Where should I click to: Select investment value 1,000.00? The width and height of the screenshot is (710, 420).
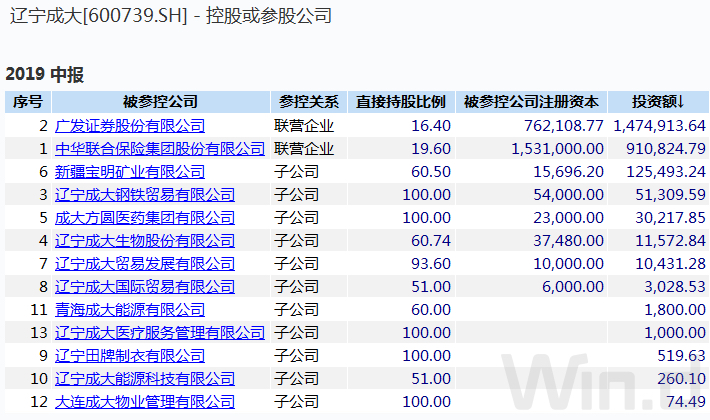pos(675,333)
